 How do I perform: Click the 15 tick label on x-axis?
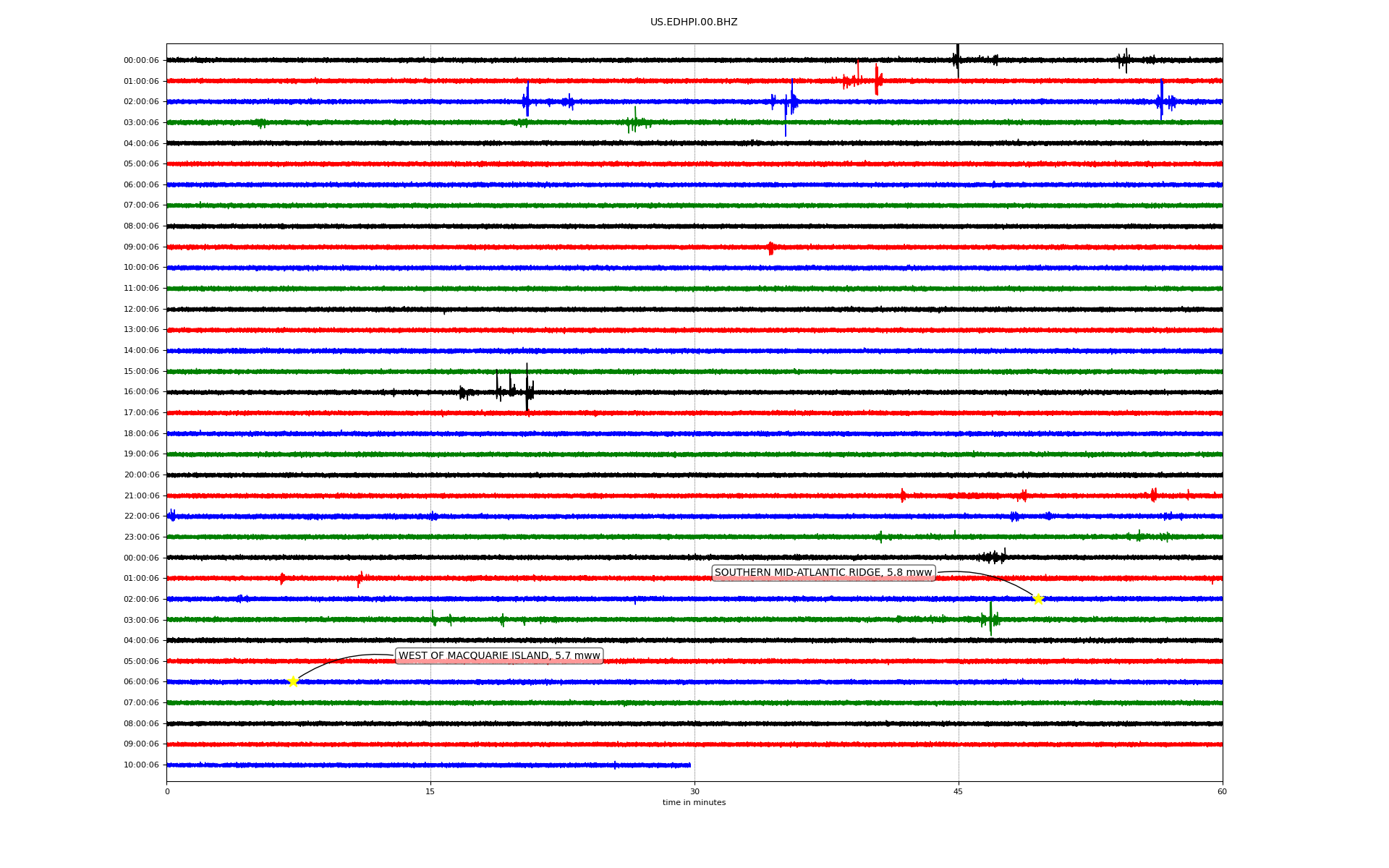point(430,791)
